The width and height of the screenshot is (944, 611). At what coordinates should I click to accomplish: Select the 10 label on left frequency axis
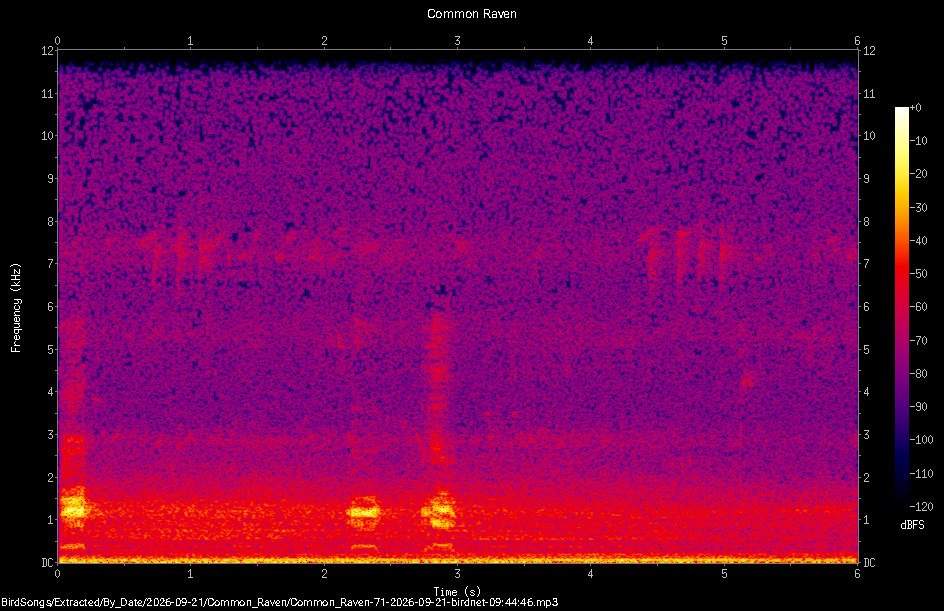pyautogui.click(x=47, y=136)
